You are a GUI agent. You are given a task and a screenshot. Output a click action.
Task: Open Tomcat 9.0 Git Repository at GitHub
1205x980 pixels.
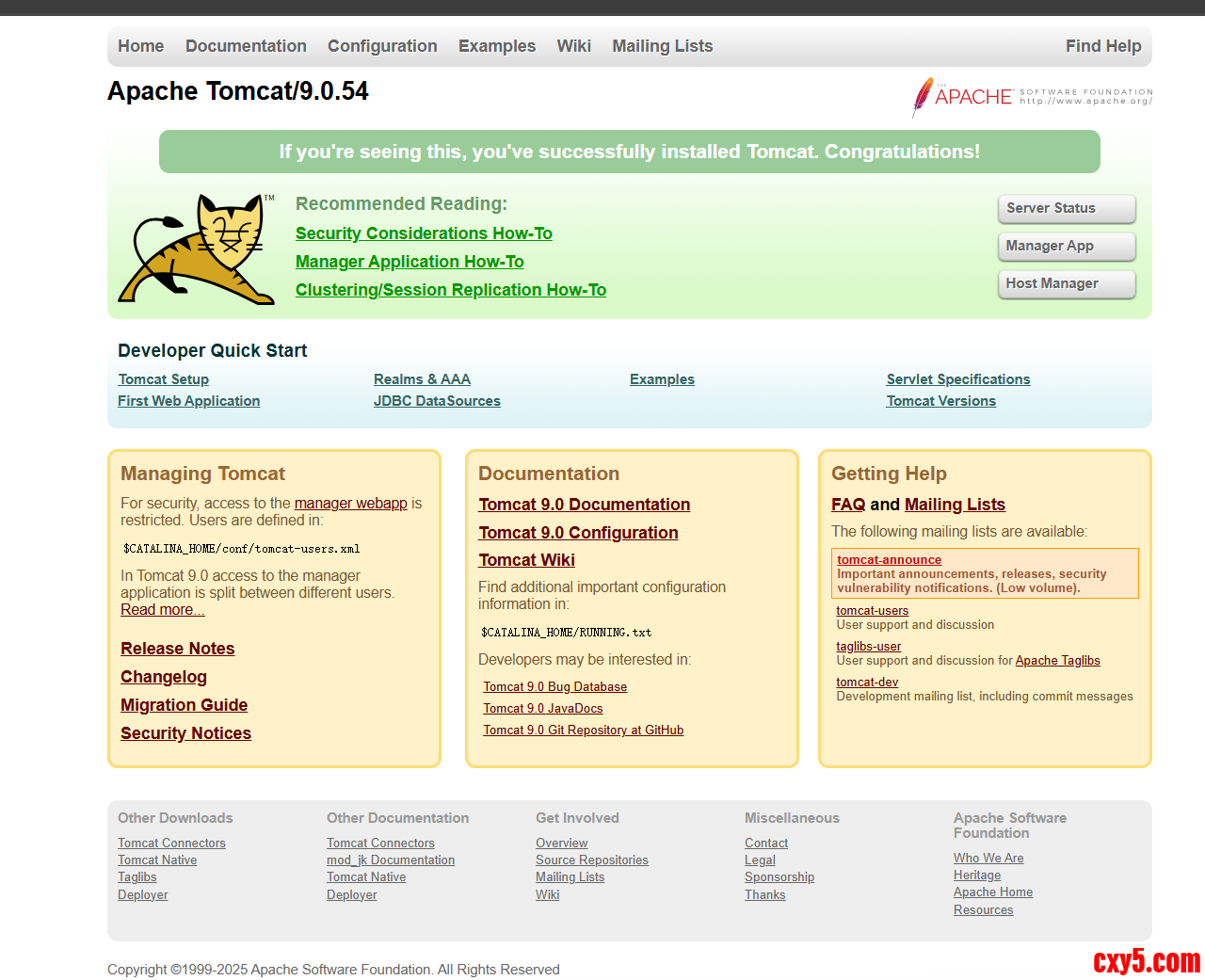[583, 731]
